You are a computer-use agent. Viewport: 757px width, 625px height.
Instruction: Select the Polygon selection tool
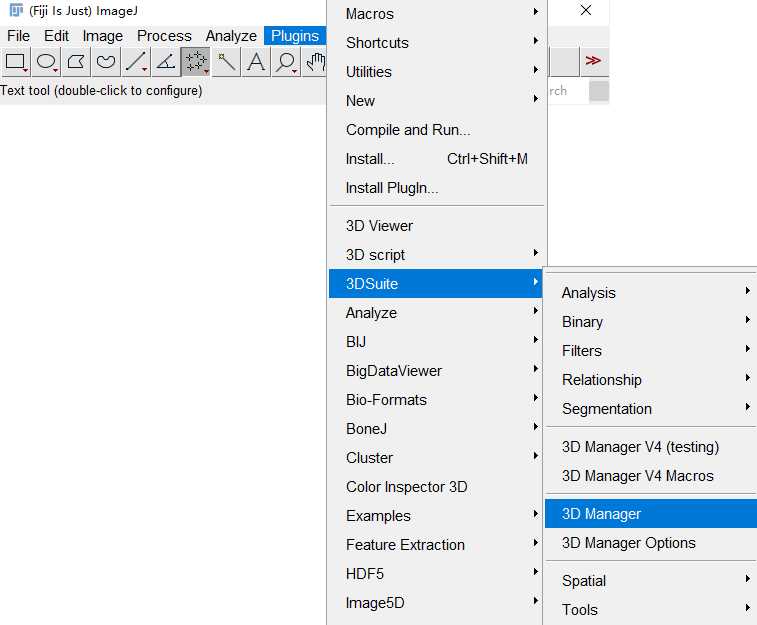[x=76, y=61]
